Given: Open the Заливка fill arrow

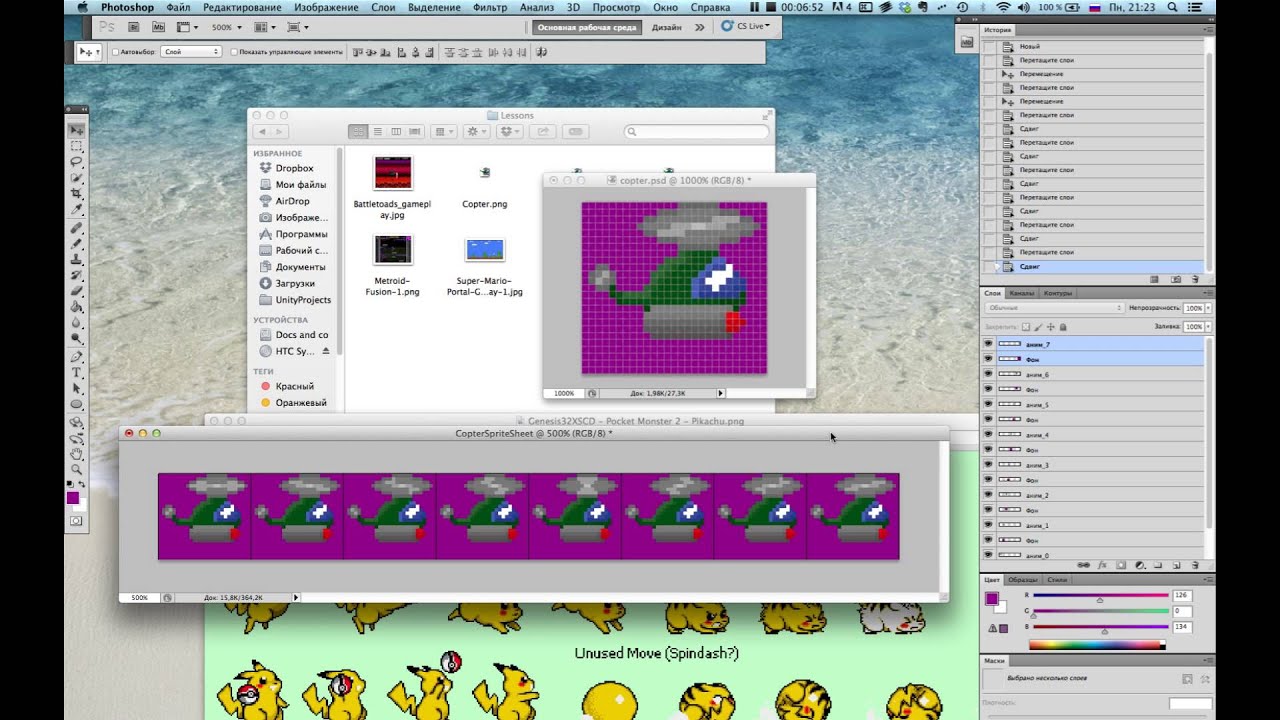Looking at the screenshot, I should pyautogui.click(x=1208, y=327).
